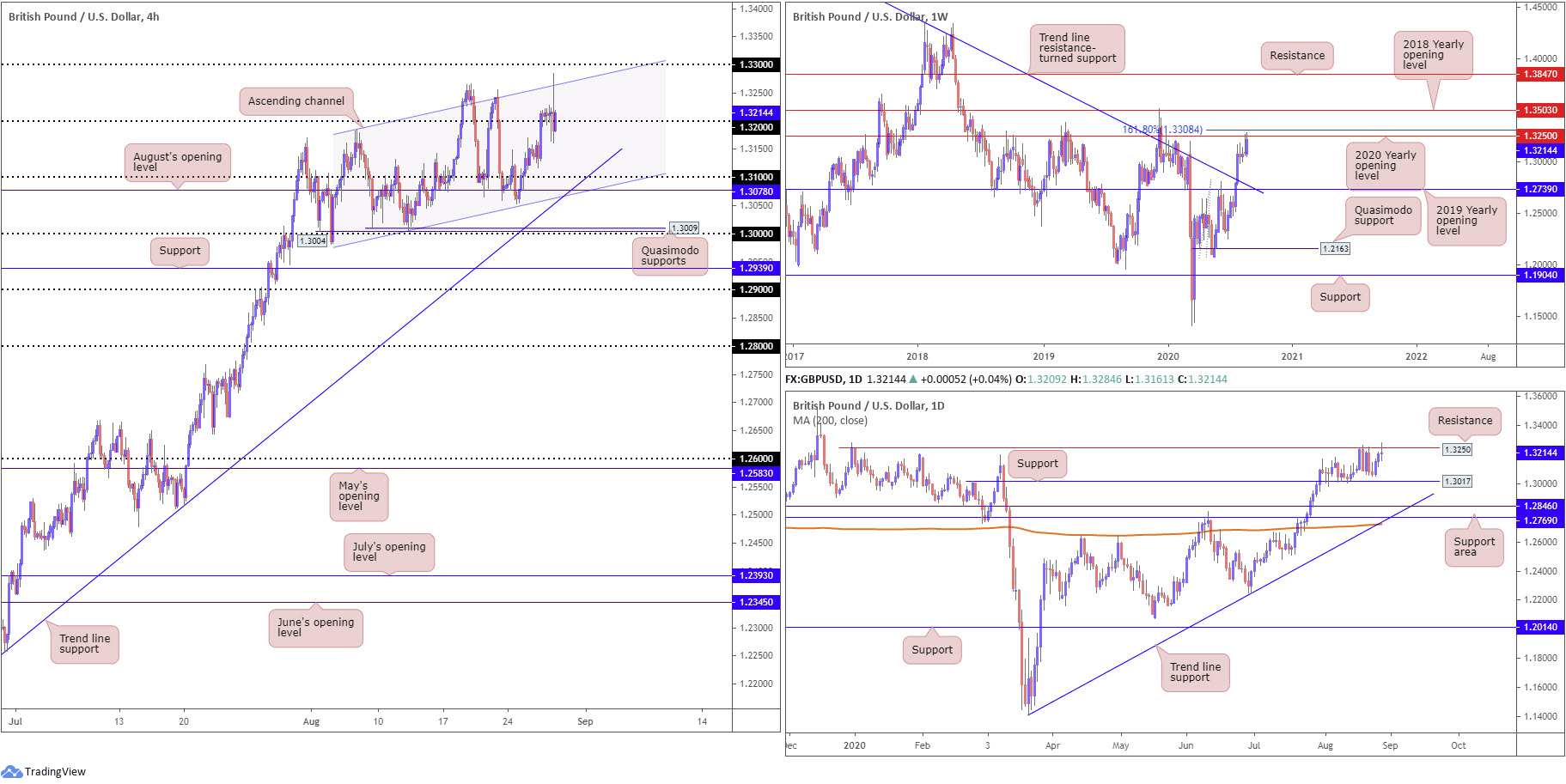Select the 4h chart title text

83,16
